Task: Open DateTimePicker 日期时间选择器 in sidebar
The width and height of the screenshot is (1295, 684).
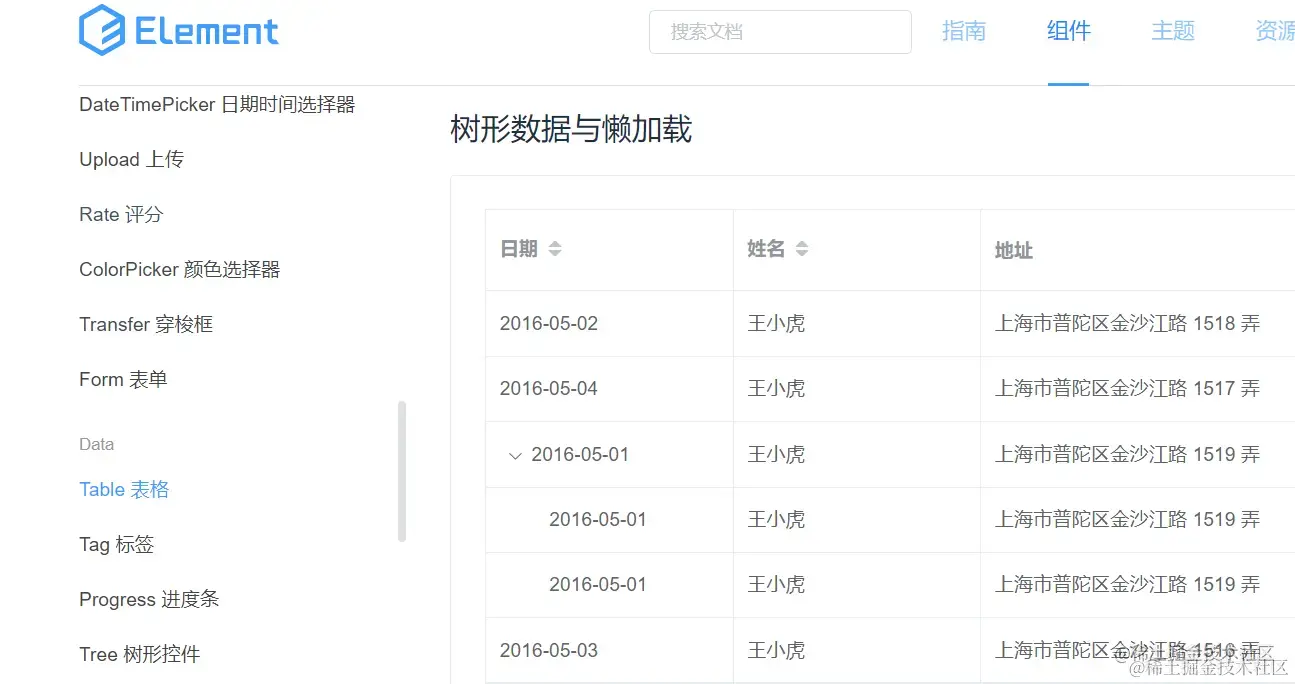Action: [x=217, y=104]
